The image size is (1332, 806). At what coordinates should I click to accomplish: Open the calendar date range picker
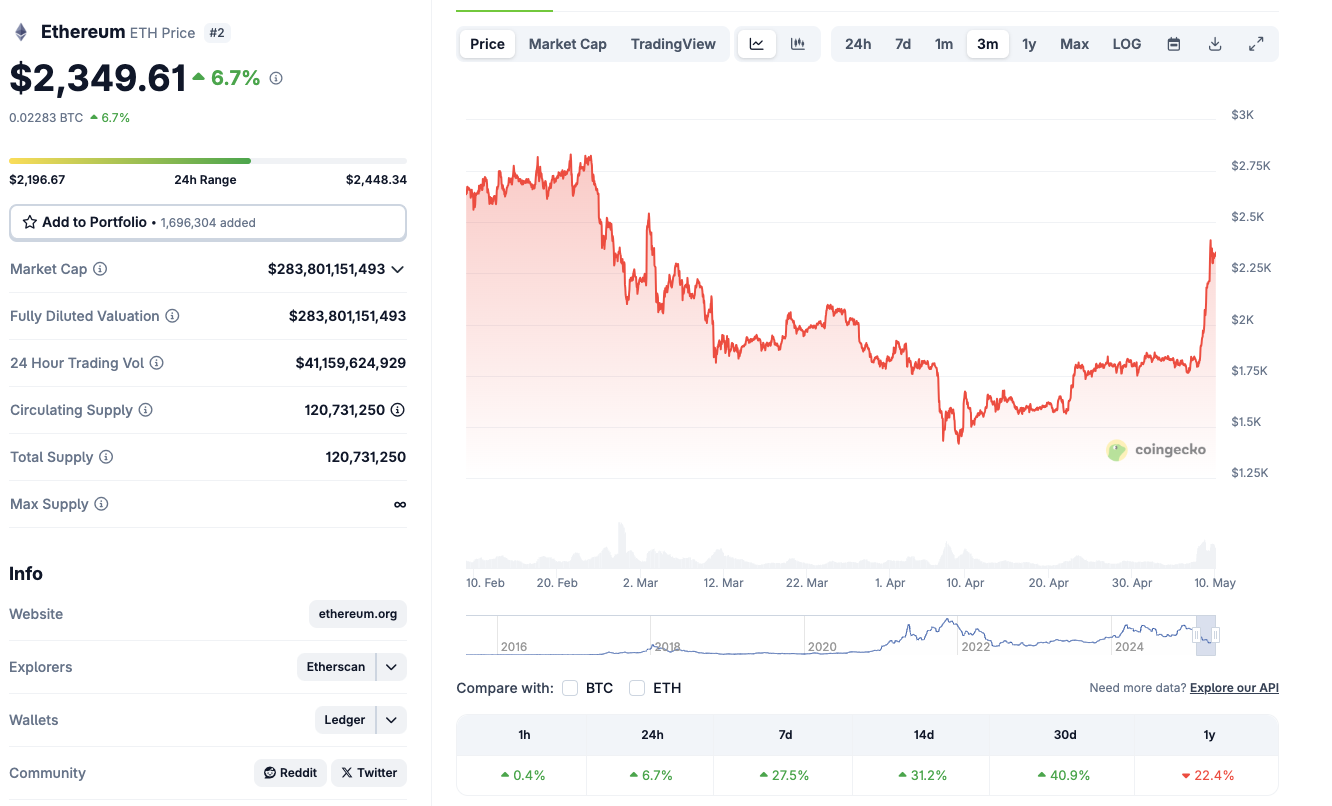pyautogui.click(x=1174, y=44)
